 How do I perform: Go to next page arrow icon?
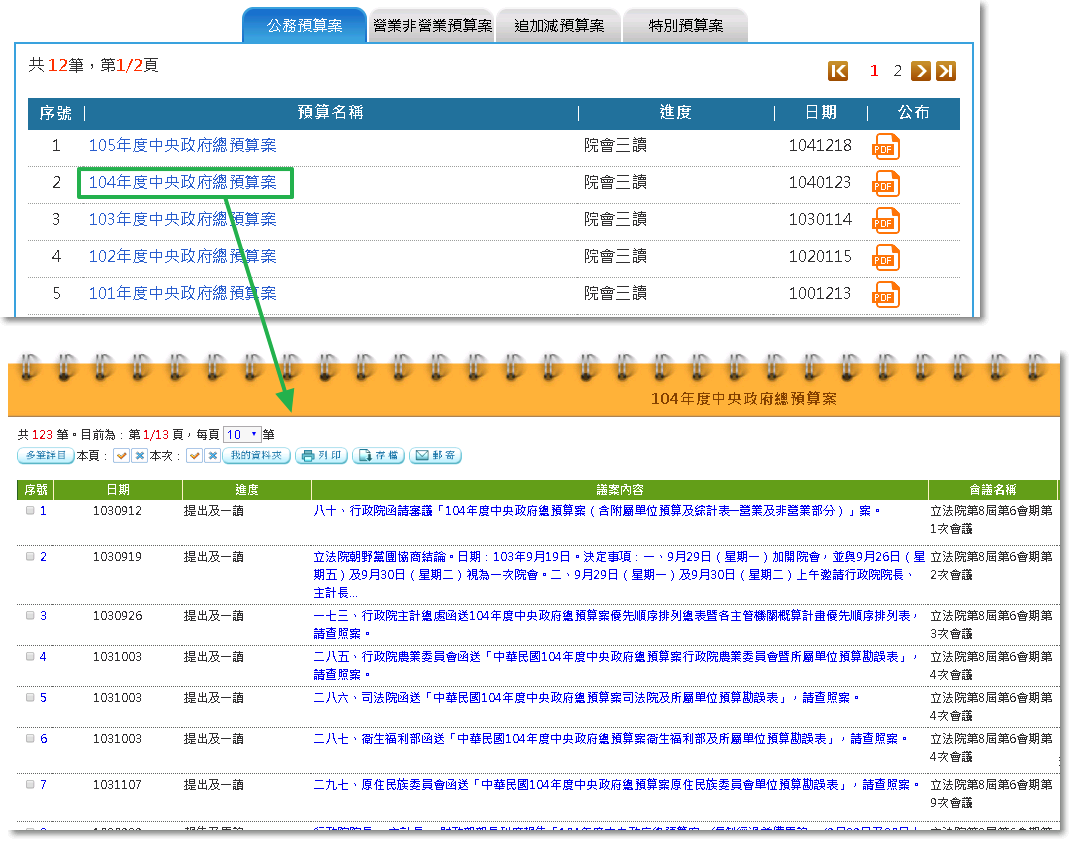click(x=921, y=70)
